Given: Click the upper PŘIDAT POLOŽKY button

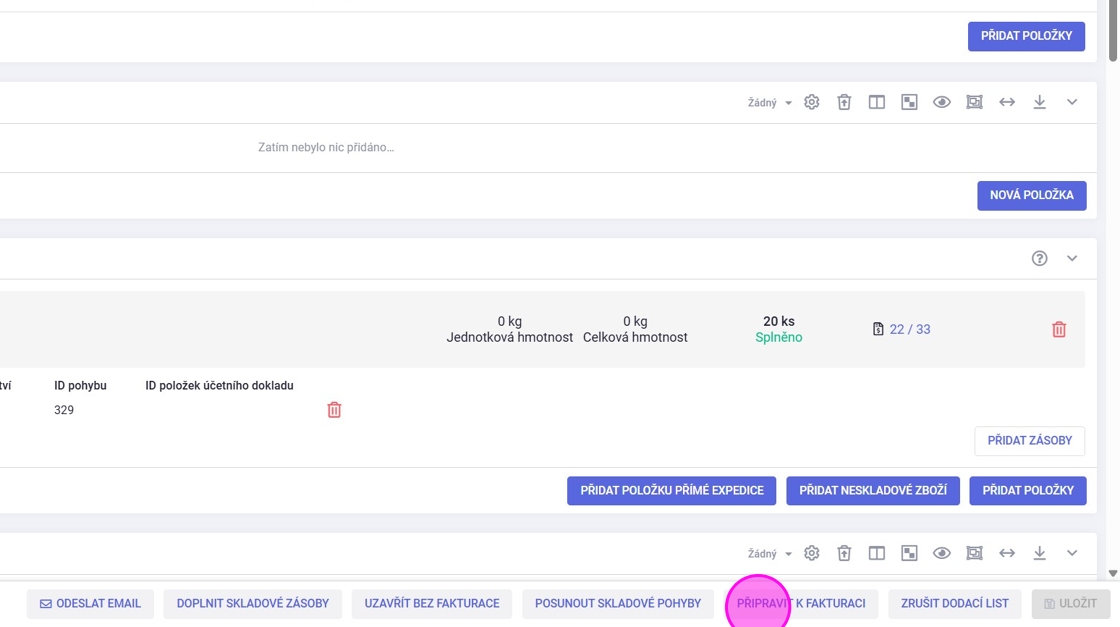Looking at the screenshot, I should click(1026, 36).
